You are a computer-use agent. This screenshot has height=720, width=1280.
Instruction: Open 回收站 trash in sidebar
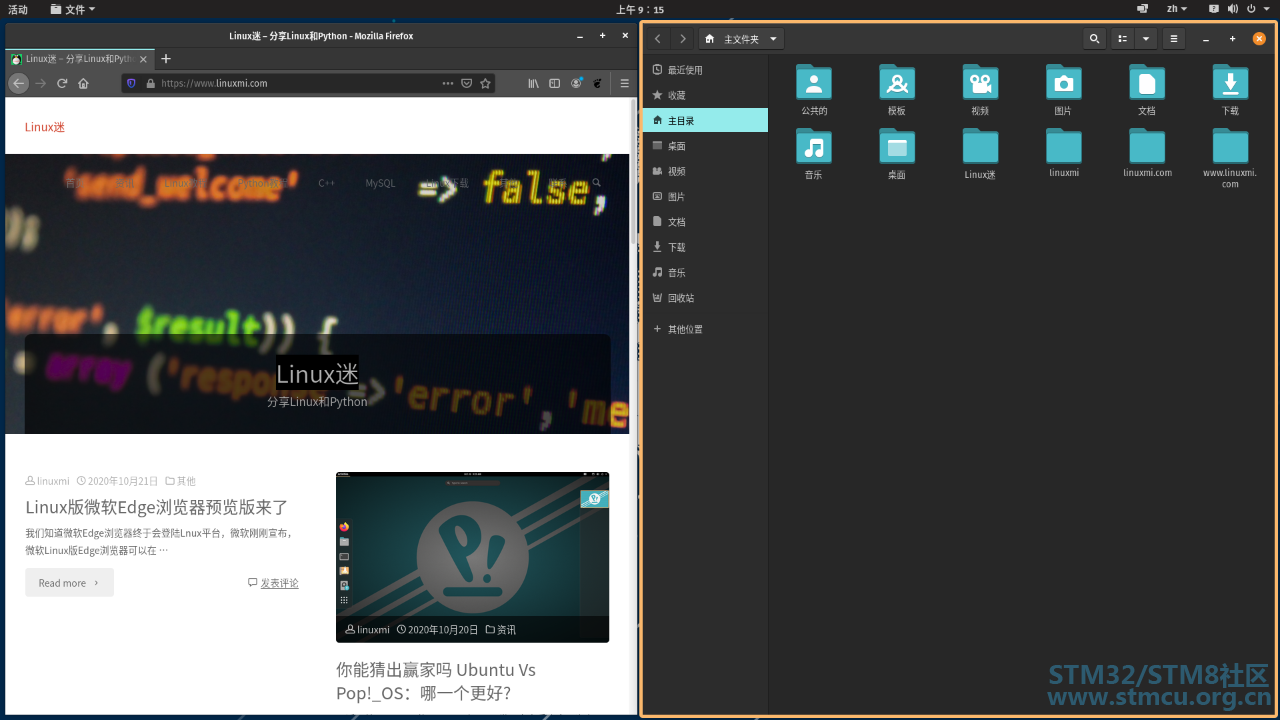click(x=705, y=297)
